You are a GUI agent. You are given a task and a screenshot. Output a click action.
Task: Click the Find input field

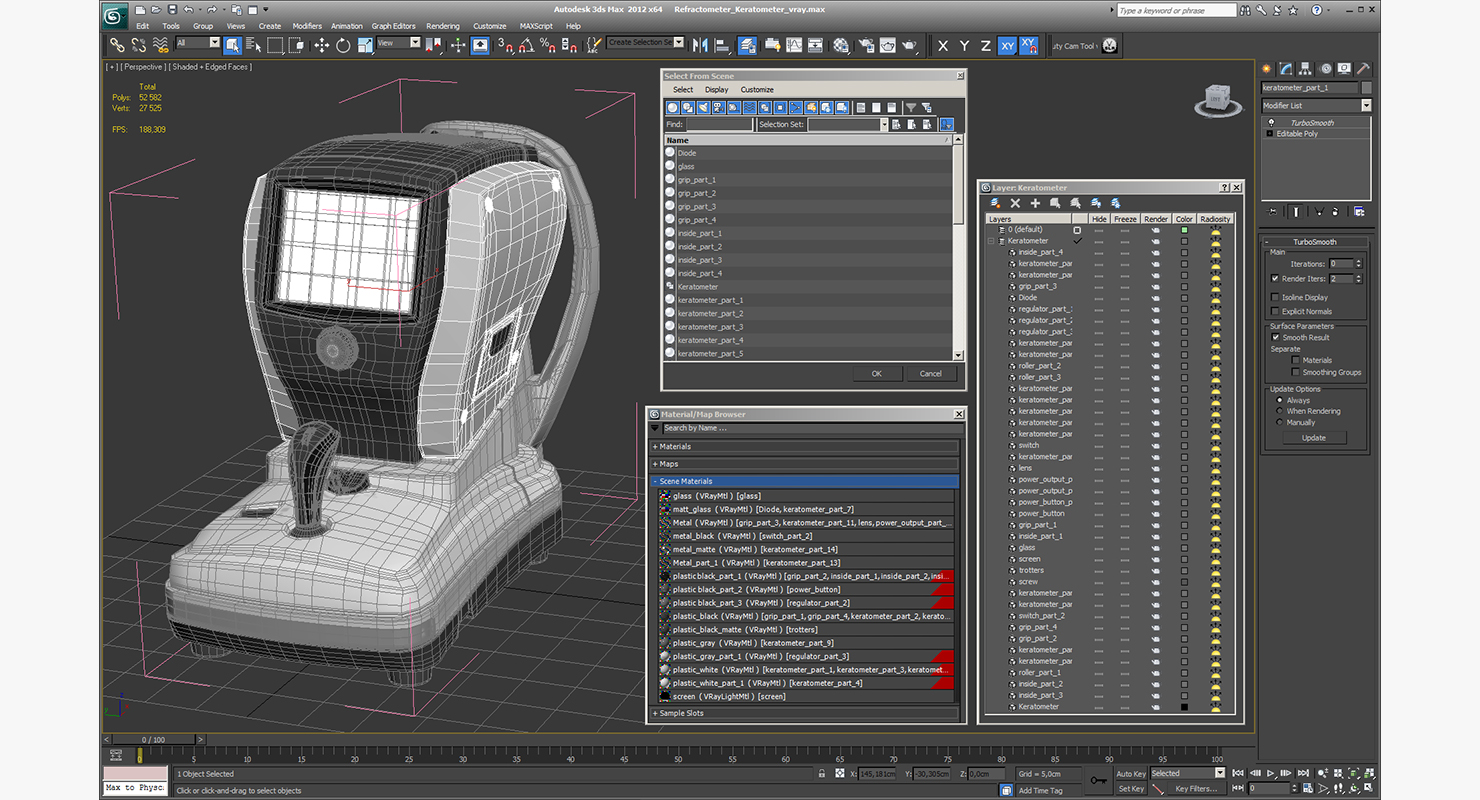point(719,124)
